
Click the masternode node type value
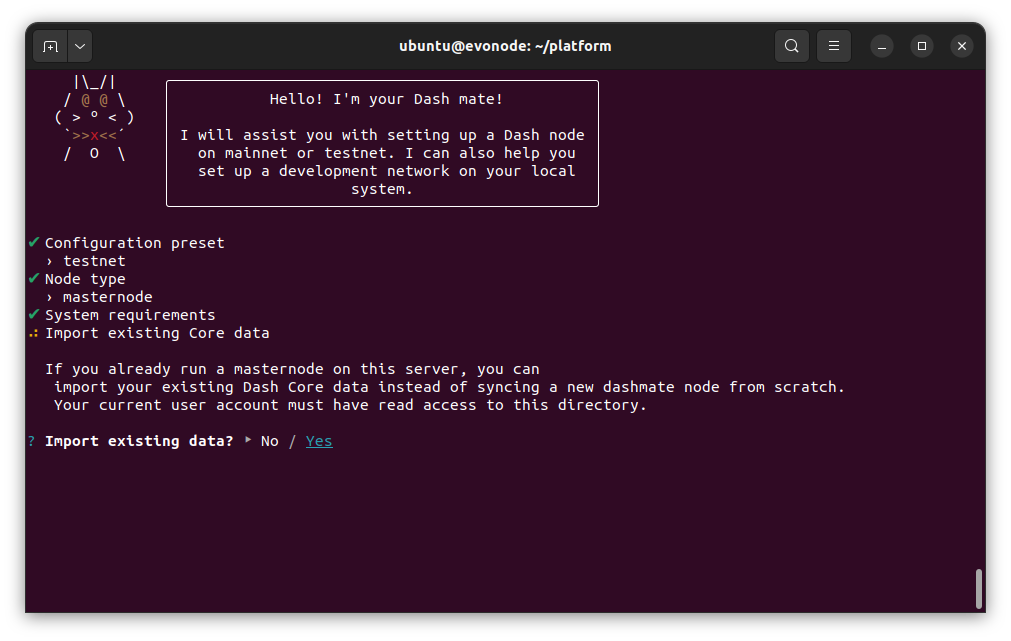(107, 297)
